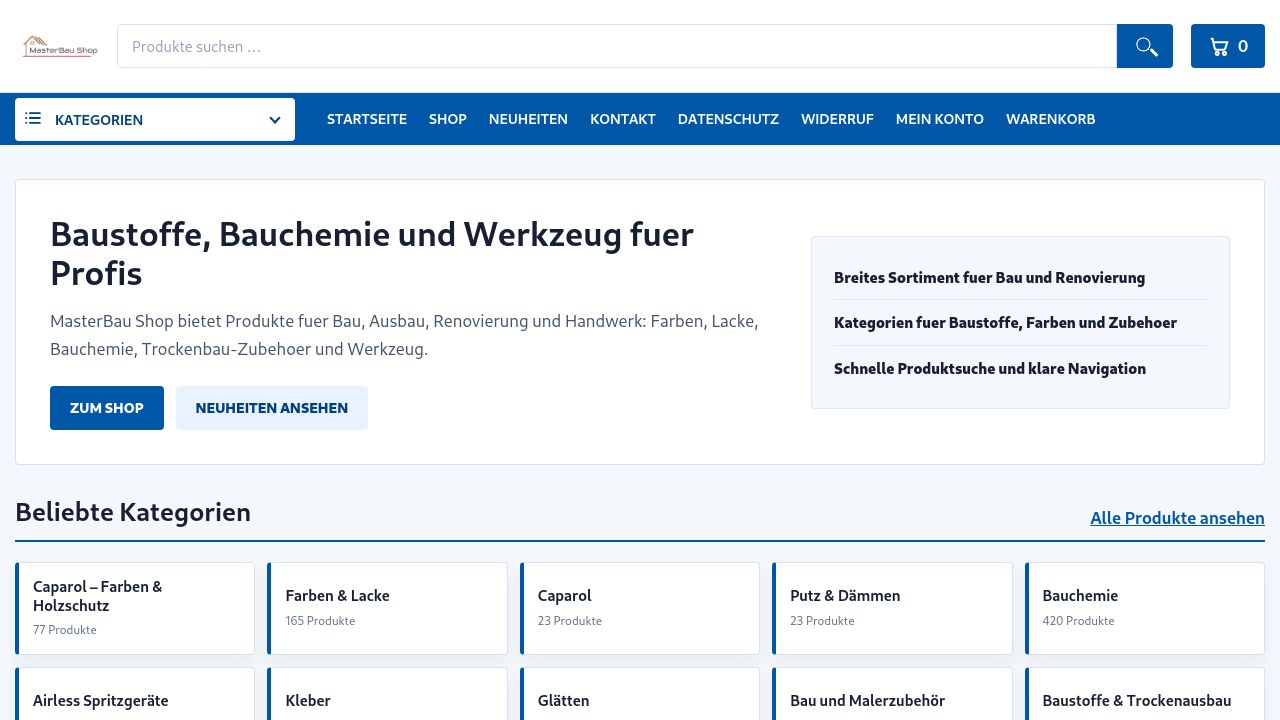This screenshot has height=720, width=1280.
Task: Open the Warenkorb menu item
Action: tap(1051, 119)
